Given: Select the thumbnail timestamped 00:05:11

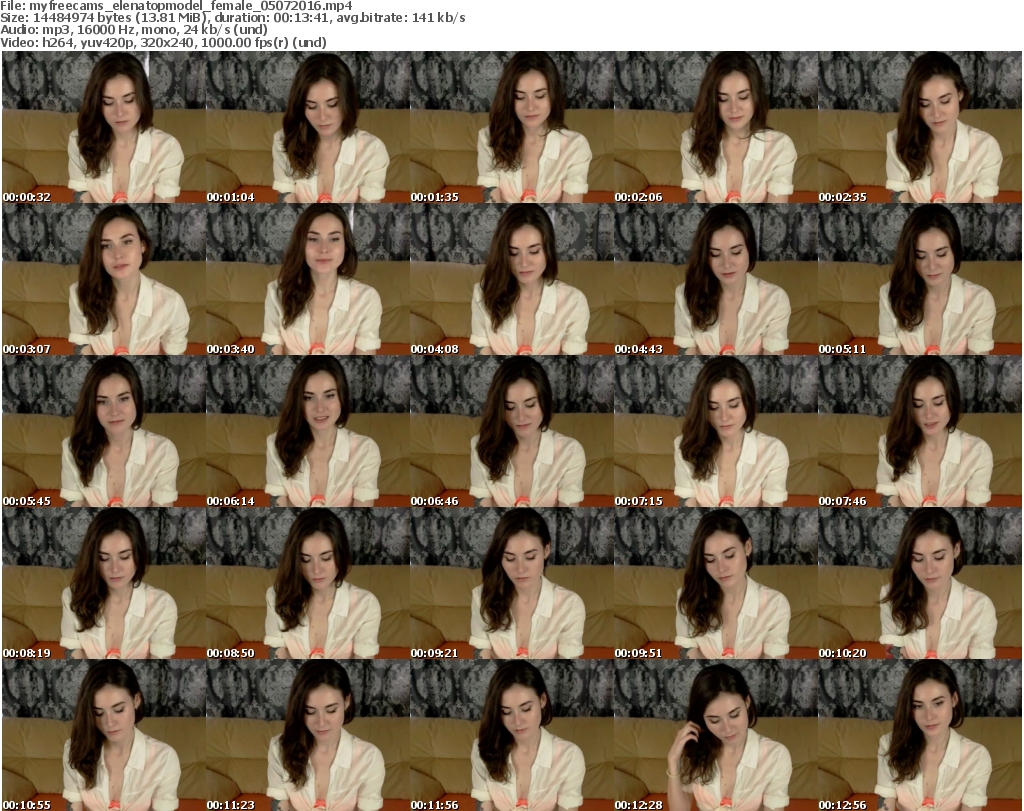Looking at the screenshot, I should (920, 279).
